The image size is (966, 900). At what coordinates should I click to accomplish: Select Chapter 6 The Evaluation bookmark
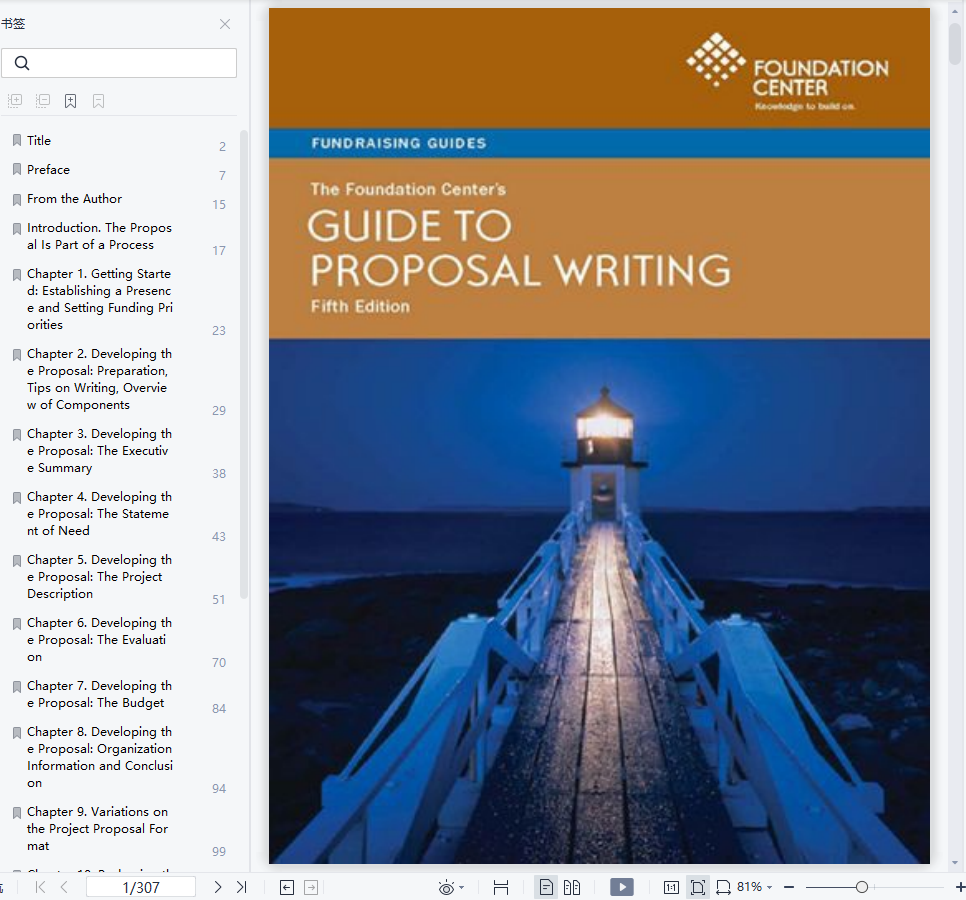point(99,639)
